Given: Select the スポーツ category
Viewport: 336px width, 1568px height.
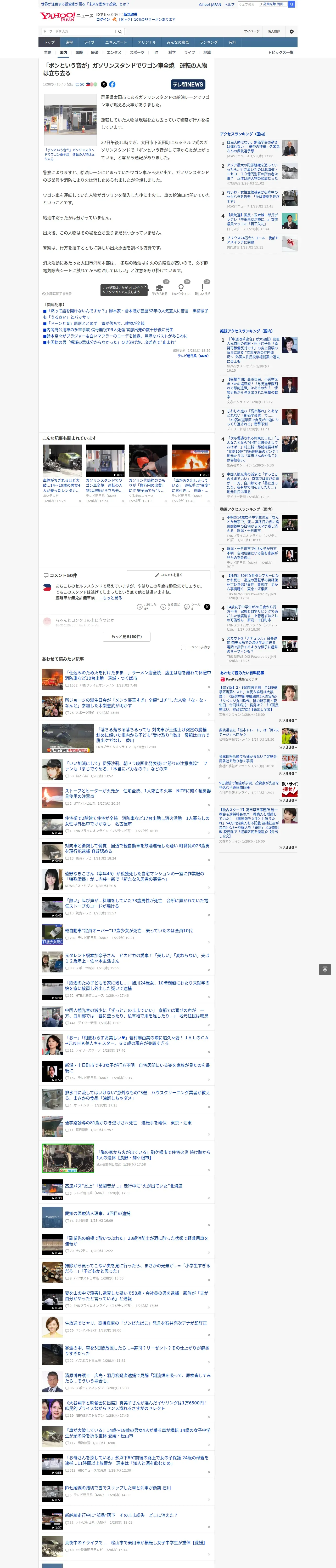Looking at the screenshot, I should pyautogui.click(x=137, y=52).
